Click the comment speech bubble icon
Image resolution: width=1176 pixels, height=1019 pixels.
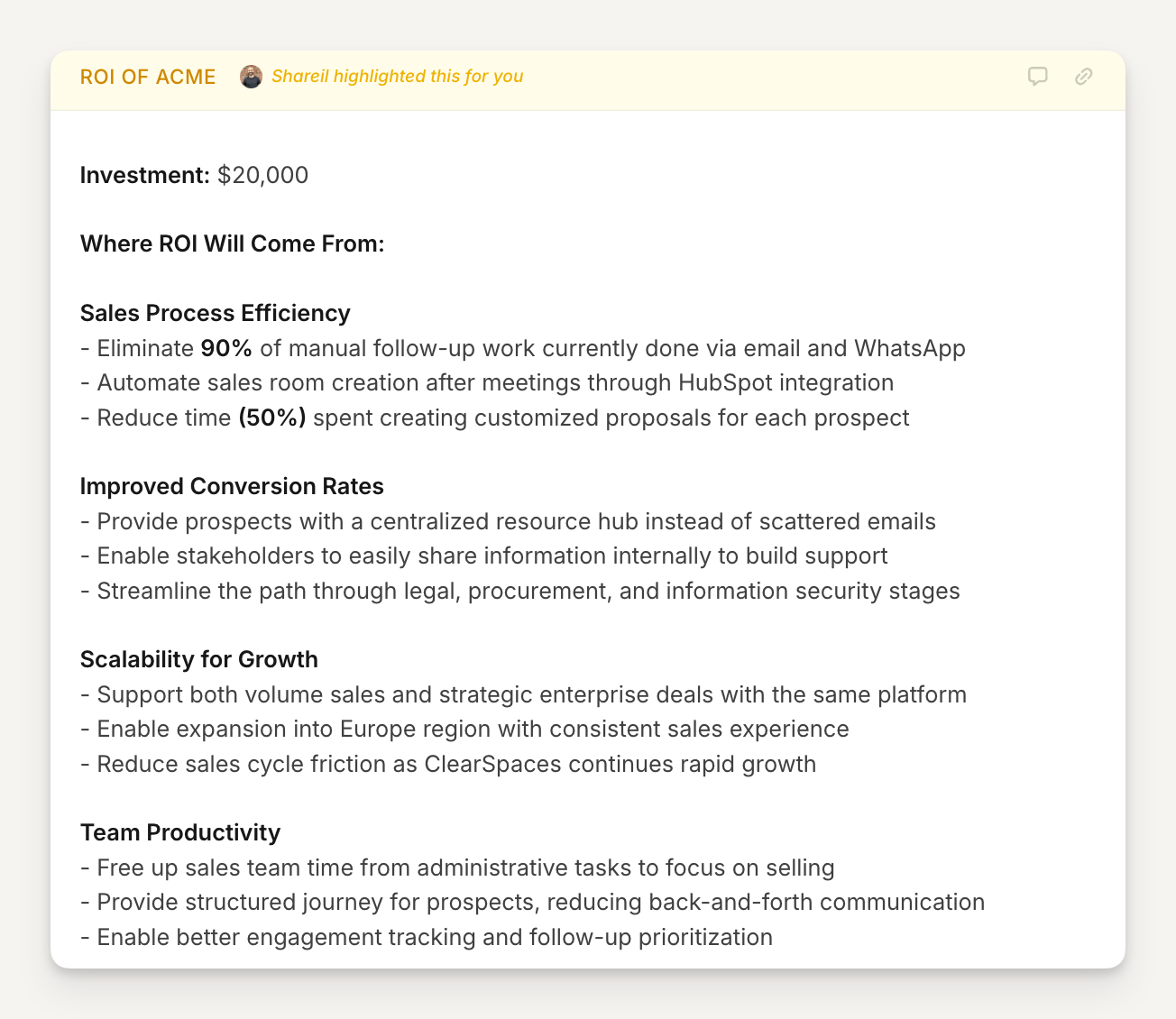[x=1037, y=77]
